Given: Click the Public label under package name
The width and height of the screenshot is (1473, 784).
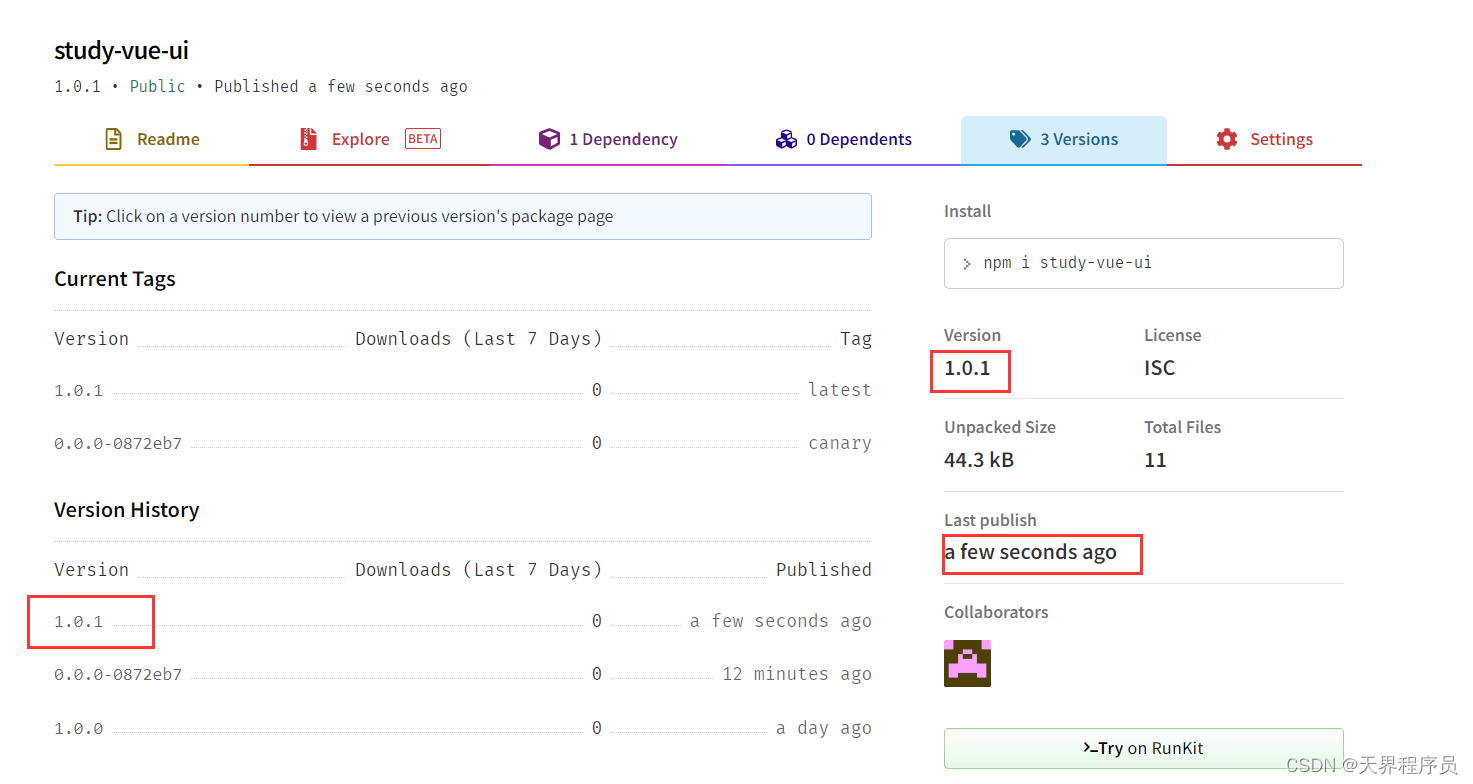Looking at the screenshot, I should point(158,86).
